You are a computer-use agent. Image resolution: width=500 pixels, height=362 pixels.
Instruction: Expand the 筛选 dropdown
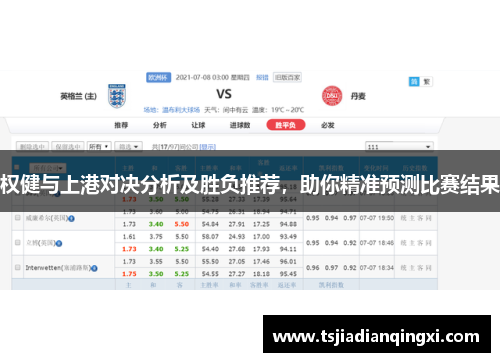pos(128,147)
